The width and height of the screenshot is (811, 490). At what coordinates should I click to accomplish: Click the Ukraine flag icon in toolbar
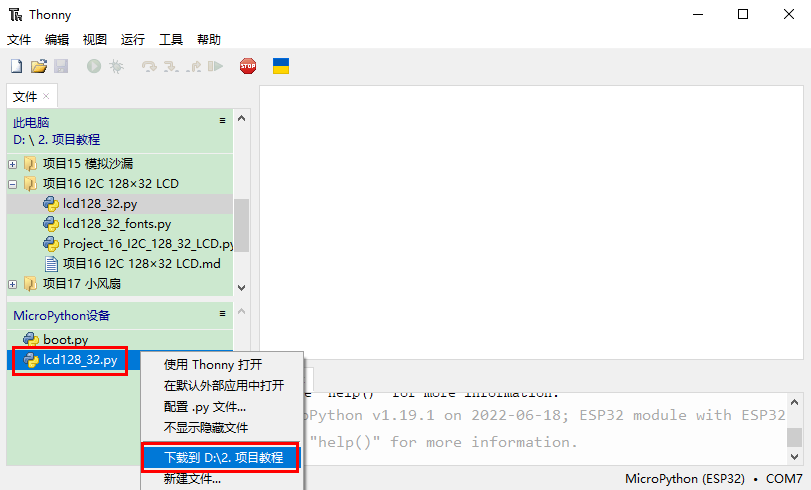pos(282,67)
